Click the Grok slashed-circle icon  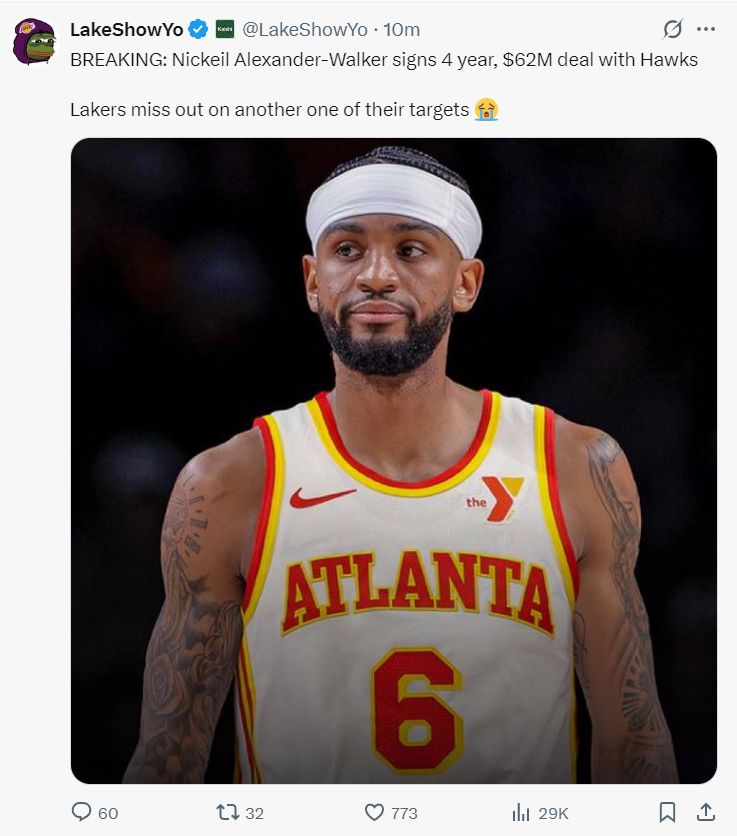pyautogui.click(x=672, y=29)
